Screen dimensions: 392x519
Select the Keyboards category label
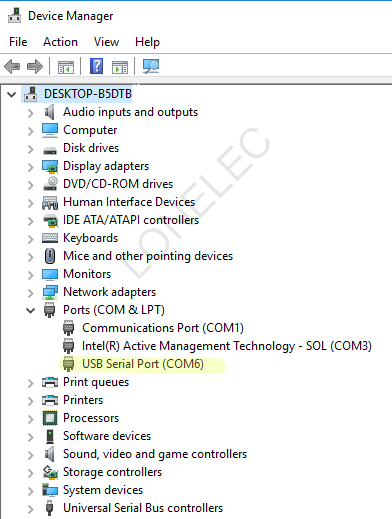tap(90, 238)
